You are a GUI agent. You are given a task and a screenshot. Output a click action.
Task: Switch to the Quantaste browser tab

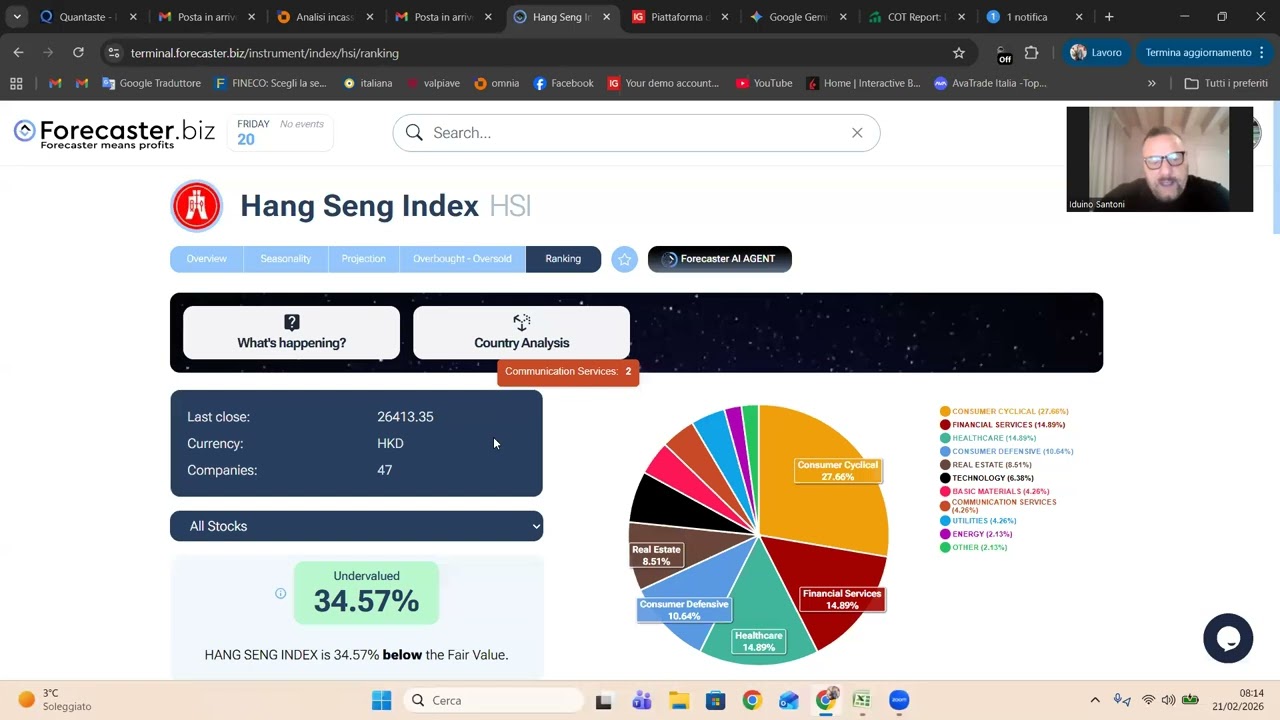point(78,17)
